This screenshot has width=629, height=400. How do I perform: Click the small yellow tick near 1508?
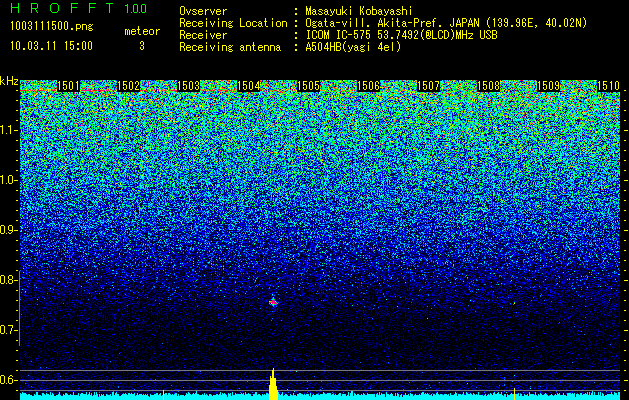point(514,394)
